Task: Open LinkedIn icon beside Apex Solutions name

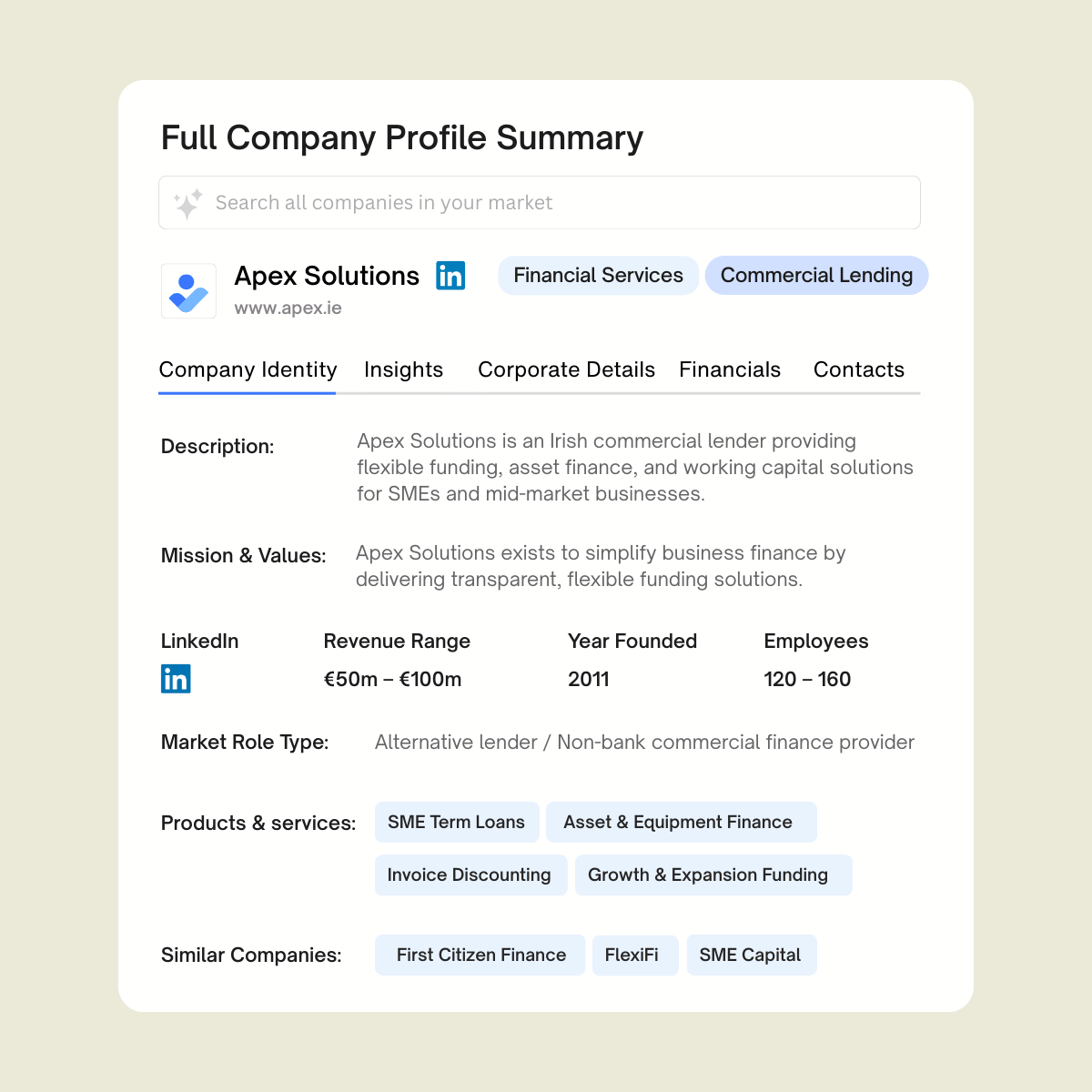Action: [450, 275]
